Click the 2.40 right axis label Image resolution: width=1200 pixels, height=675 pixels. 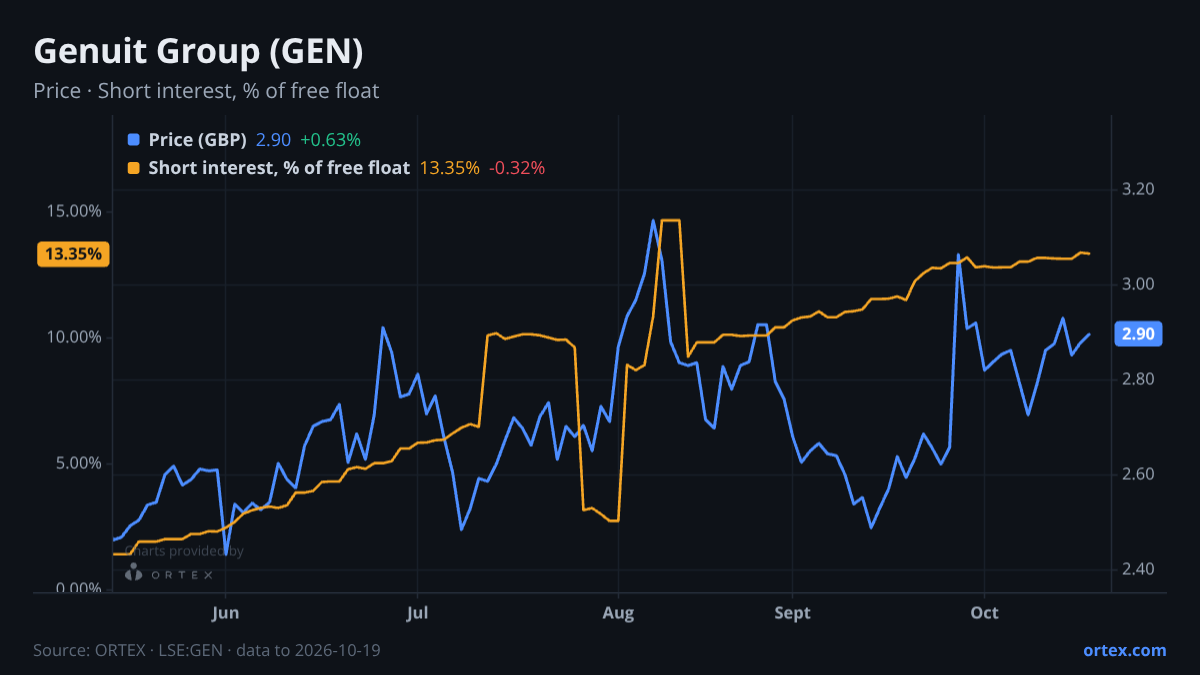pyautogui.click(x=1138, y=569)
